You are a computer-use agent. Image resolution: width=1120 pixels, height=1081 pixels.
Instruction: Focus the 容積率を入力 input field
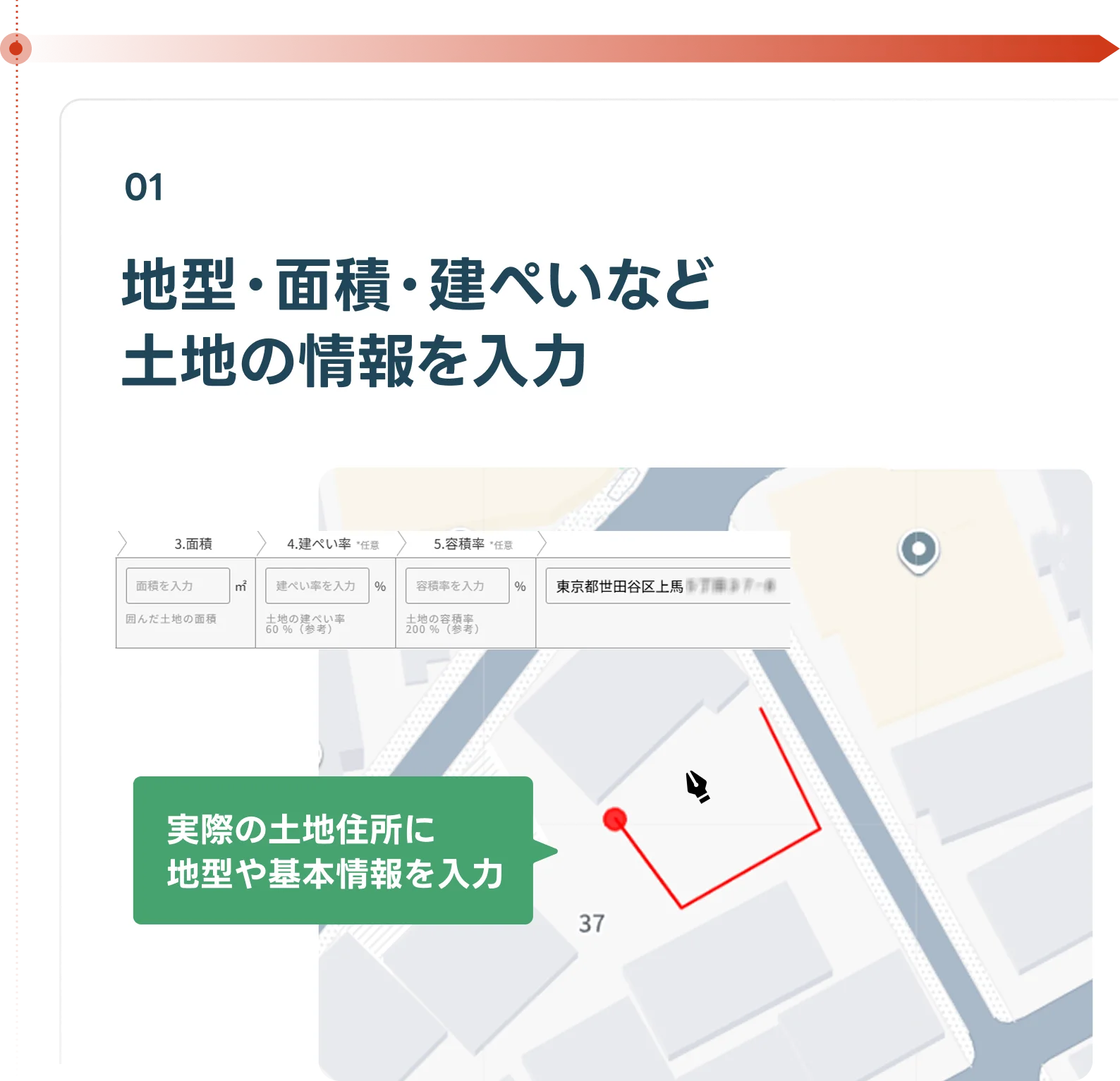[x=457, y=586]
